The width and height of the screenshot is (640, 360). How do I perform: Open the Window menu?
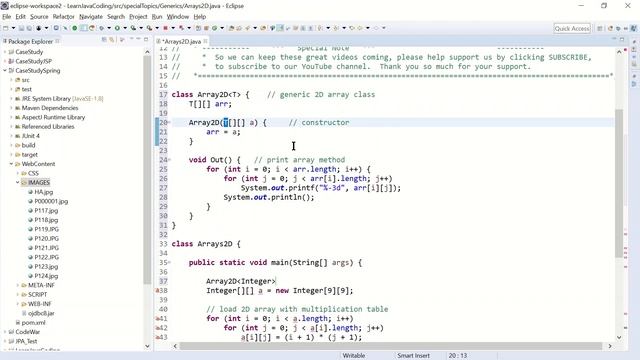(178, 17)
